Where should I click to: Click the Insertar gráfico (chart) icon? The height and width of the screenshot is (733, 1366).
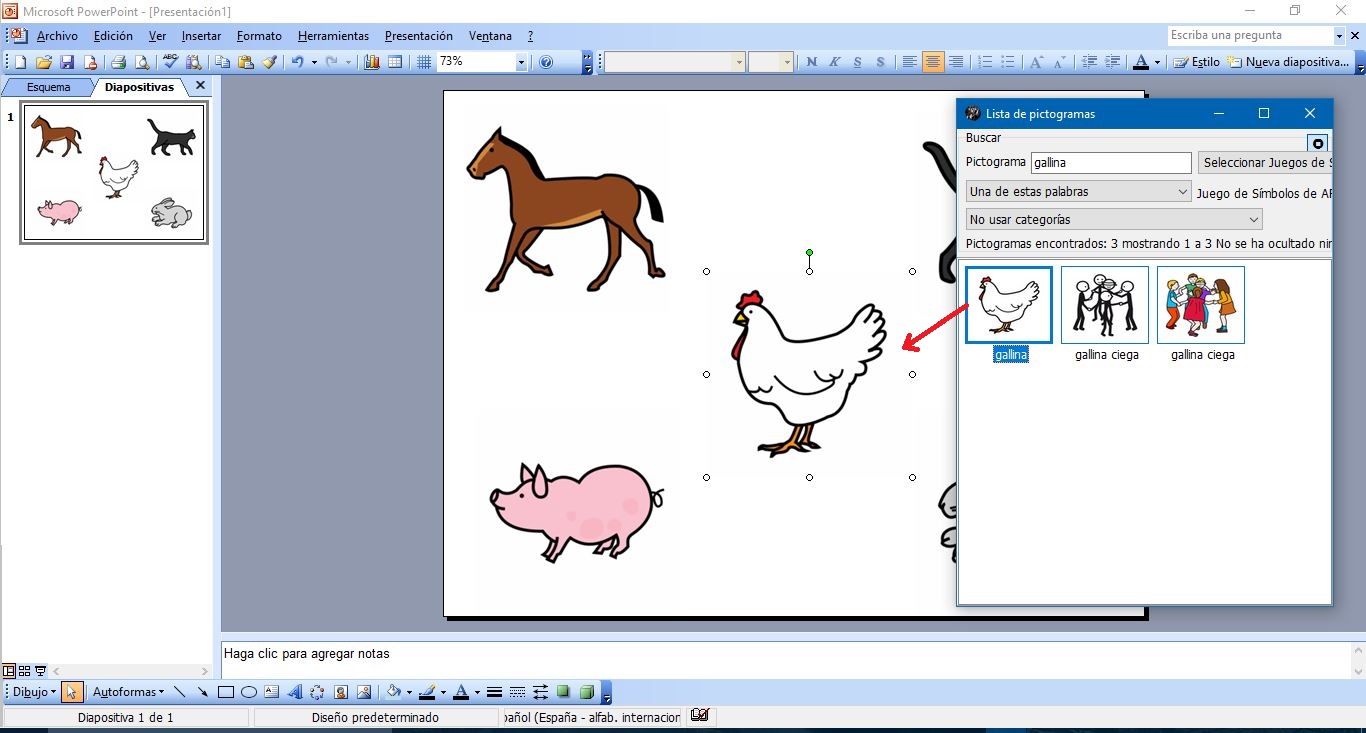(x=371, y=61)
